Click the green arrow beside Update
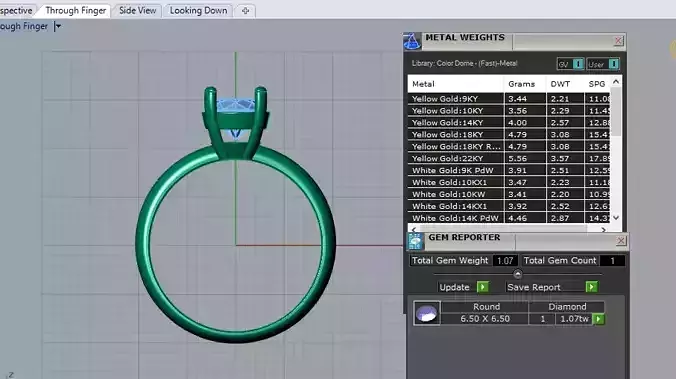The width and height of the screenshot is (676, 379). [x=483, y=287]
